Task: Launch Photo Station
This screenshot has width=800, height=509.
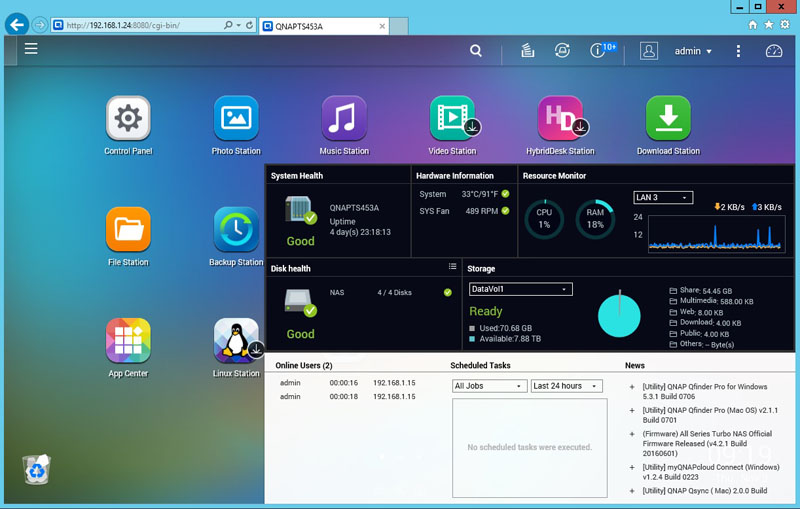Action: pos(236,119)
